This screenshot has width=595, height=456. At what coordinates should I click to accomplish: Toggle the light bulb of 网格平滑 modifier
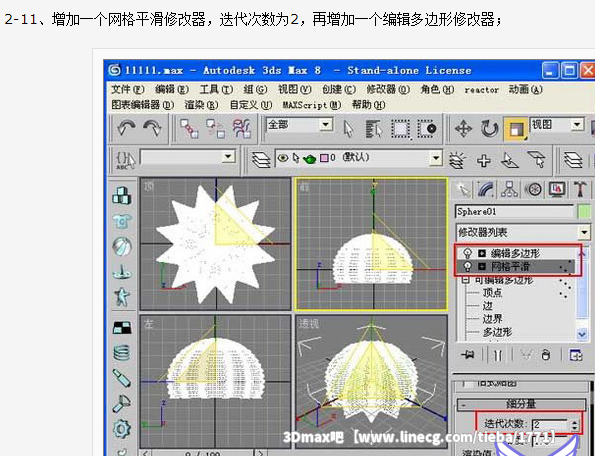click(x=468, y=266)
